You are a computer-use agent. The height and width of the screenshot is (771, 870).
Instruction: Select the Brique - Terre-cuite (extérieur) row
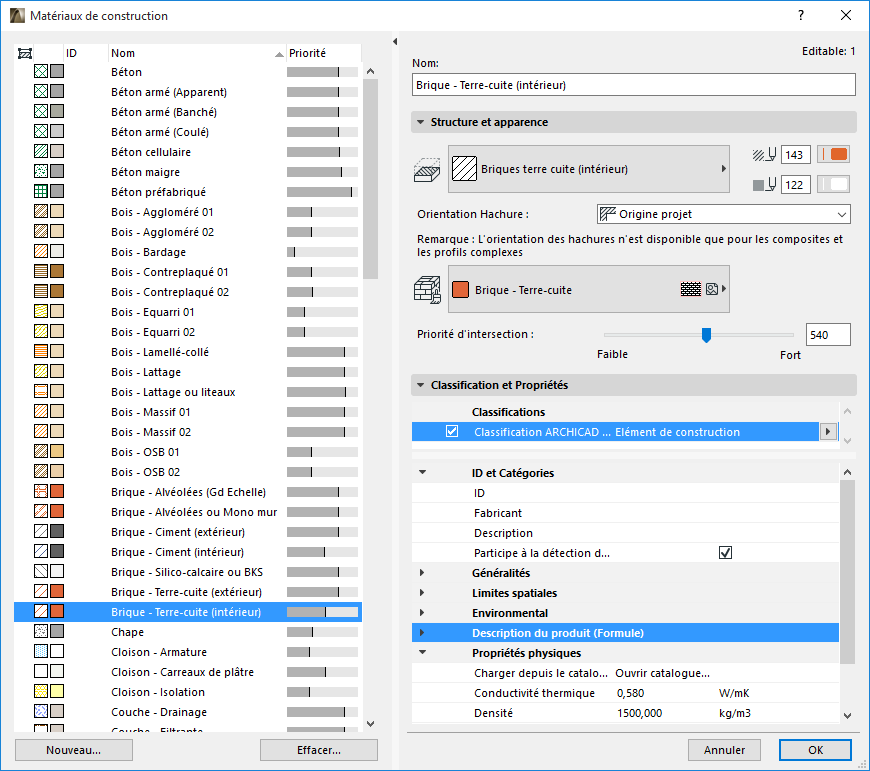click(x=188, y=592)
